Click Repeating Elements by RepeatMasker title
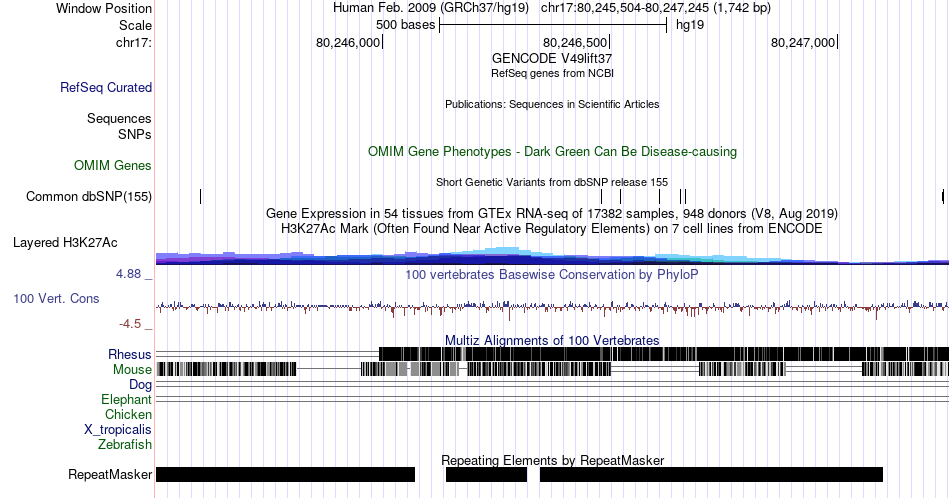The width and height of the screenshot is (950, 498). pyautogui.click(x=552, y=460)
